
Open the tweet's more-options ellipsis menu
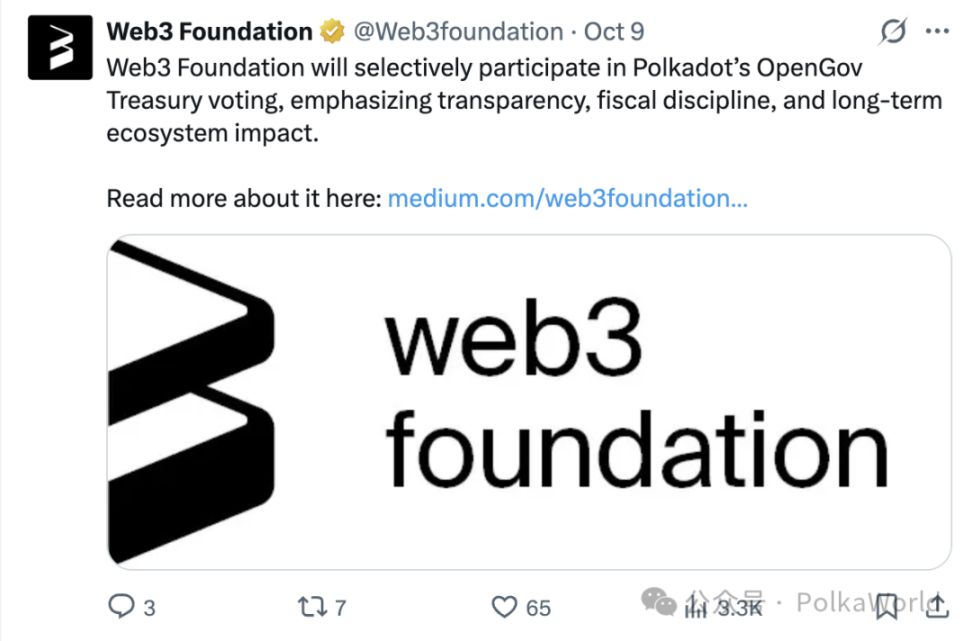pyautogui.click(x=938, y=31)
